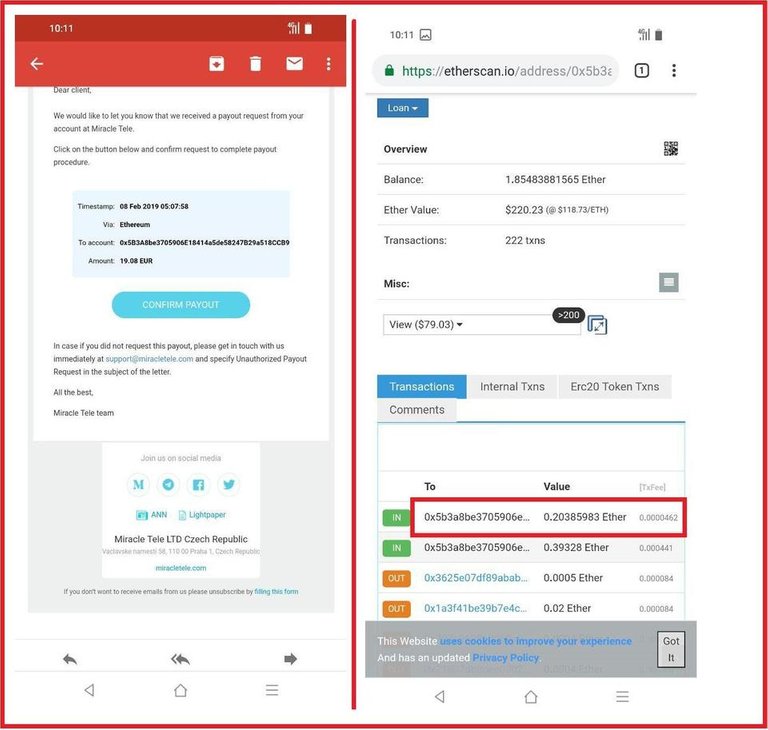Visit the miracletele.com footer link
The height and width of the screenshot is (730, 768).
(x=181, y=568)
